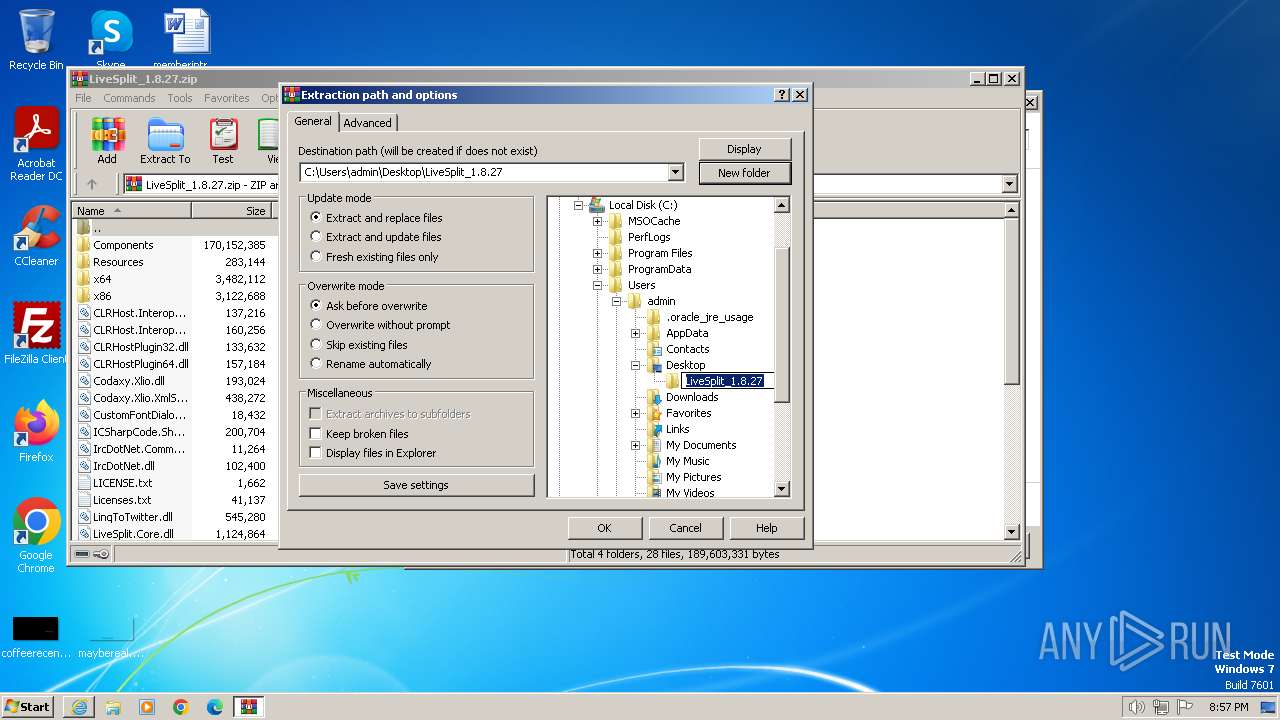This screenshot has height=720, width=1280.
Task: Select Ask before overwrite option
Action: [x=368, y=306]
